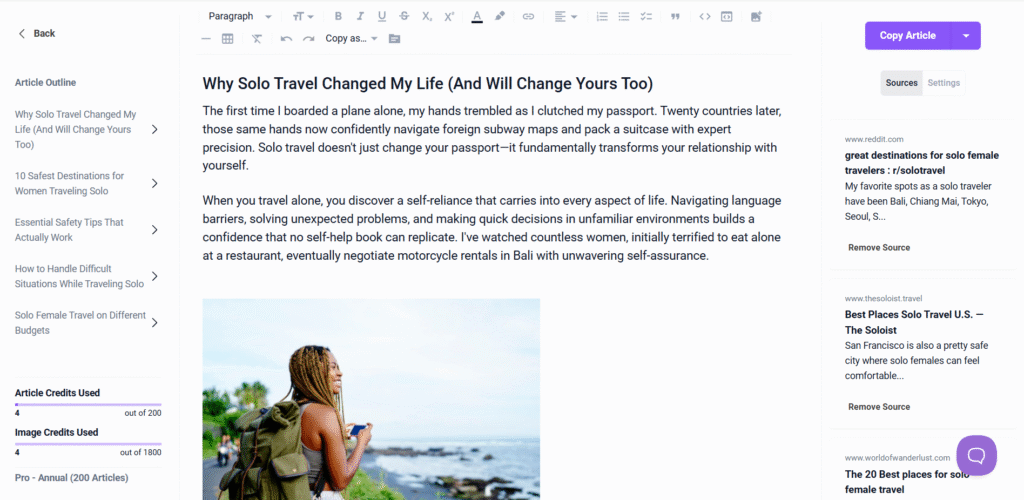This screenshot has height=500, width=1024.
Task: Open the Copy as dropdown
Action: pos(351,39)
